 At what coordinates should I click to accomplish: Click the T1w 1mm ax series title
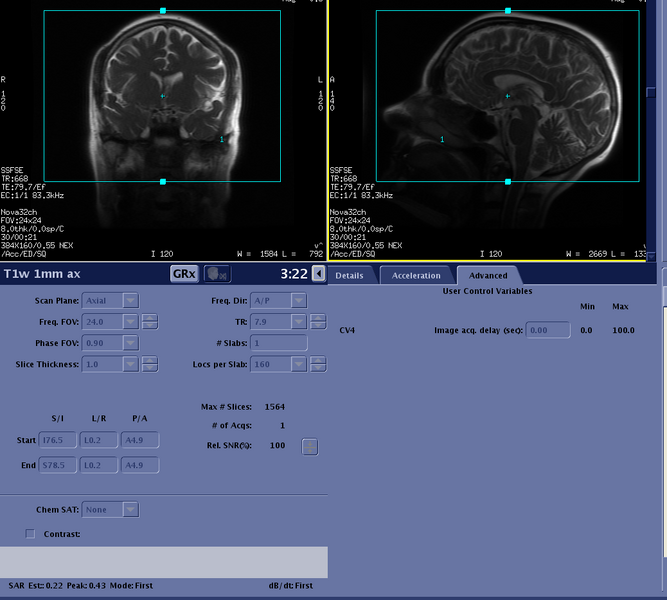click(x=42, y=274)
